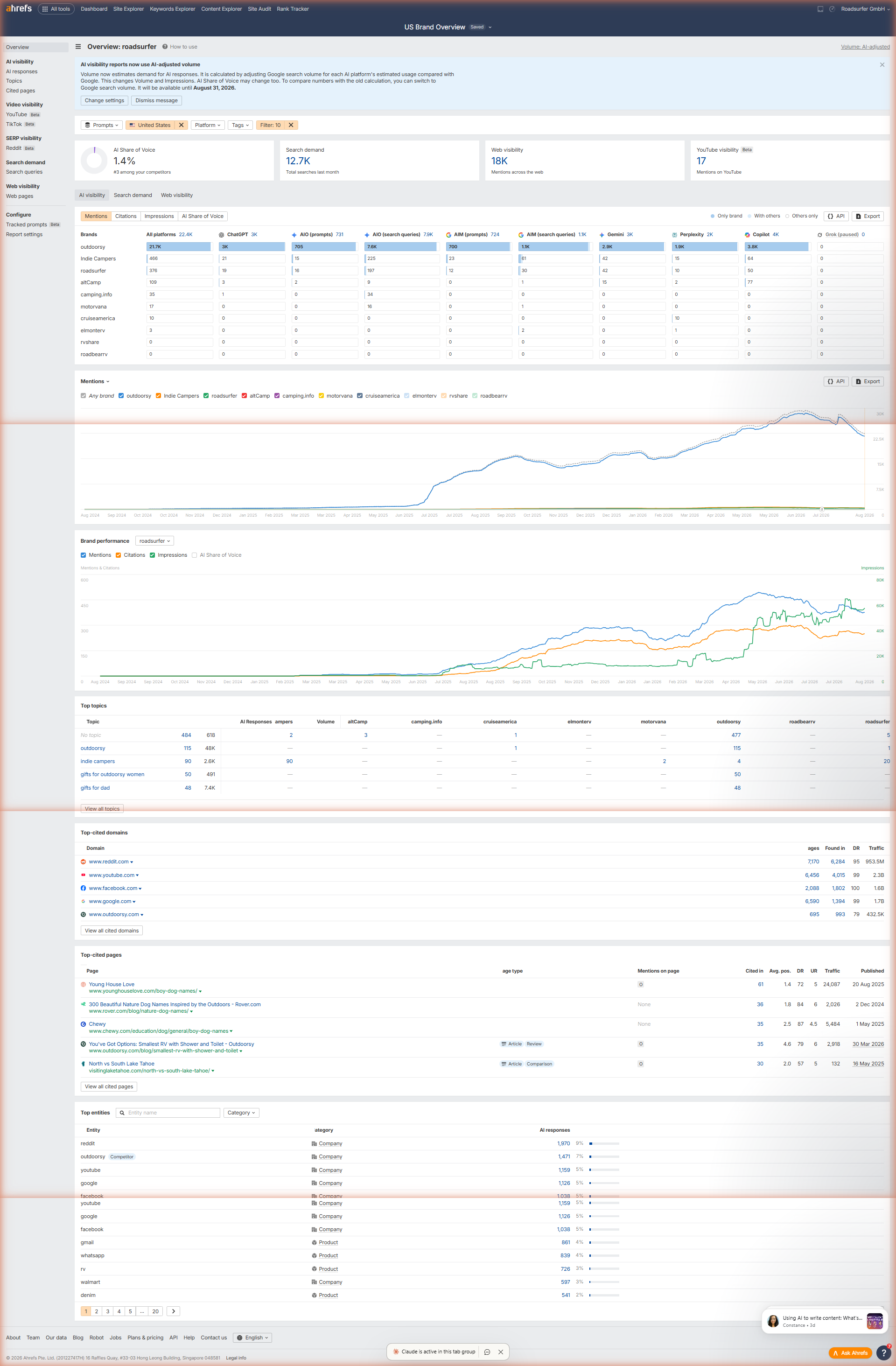
Task: Focus the Entity name search field
Action: (168, 1112)
